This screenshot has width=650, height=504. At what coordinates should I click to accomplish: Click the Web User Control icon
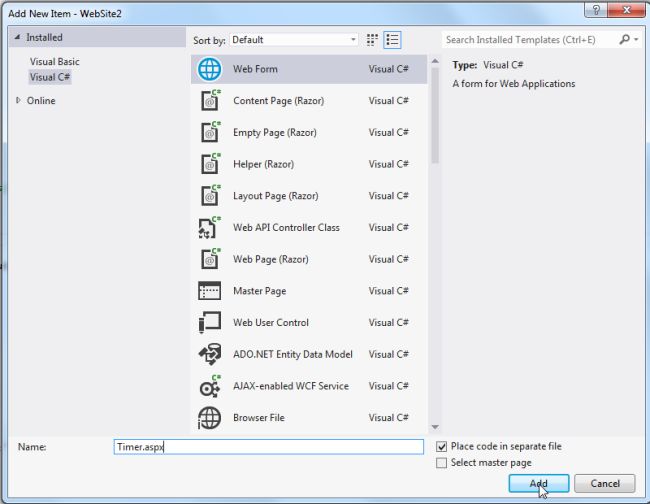point(209,322)
